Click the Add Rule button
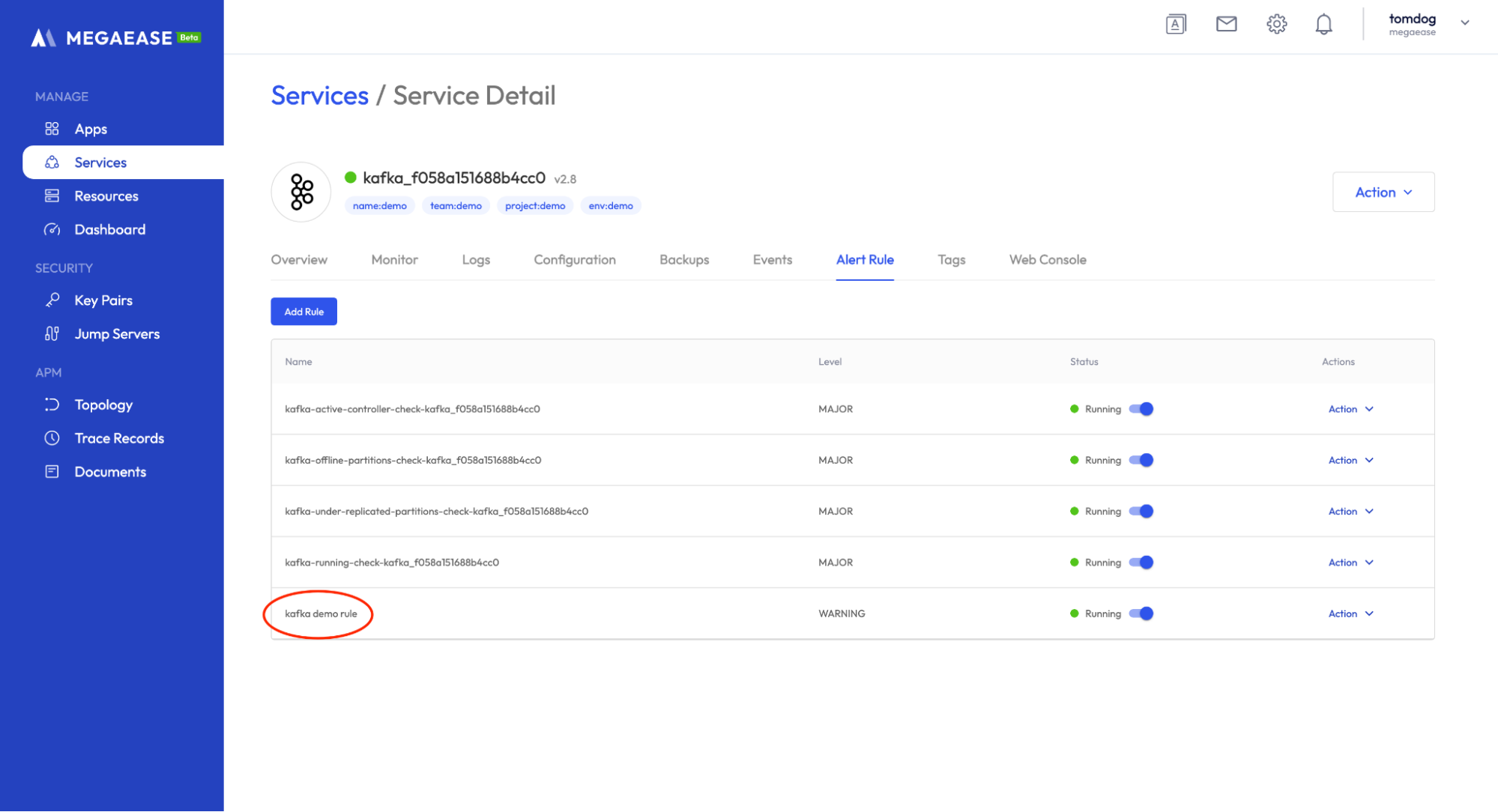The image size is (1498, 812). (x=303, y=312)
